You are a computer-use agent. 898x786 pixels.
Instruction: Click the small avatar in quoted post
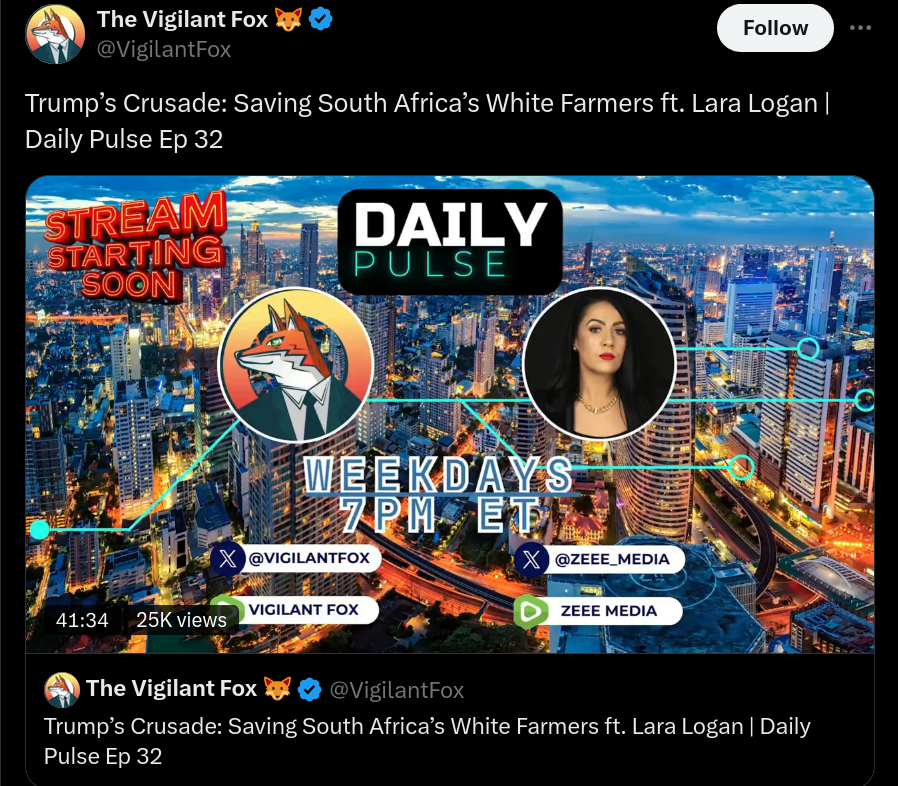[62, 690]
